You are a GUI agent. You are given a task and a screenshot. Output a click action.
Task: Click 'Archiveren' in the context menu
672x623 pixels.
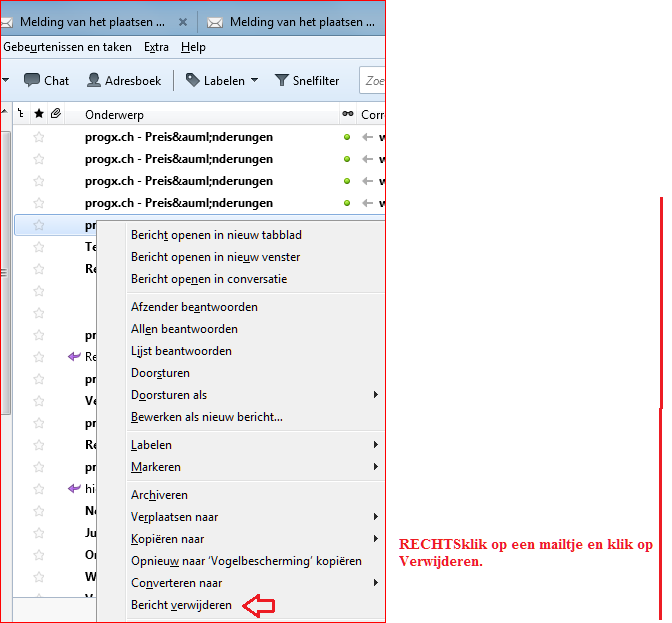coord(159,495)
